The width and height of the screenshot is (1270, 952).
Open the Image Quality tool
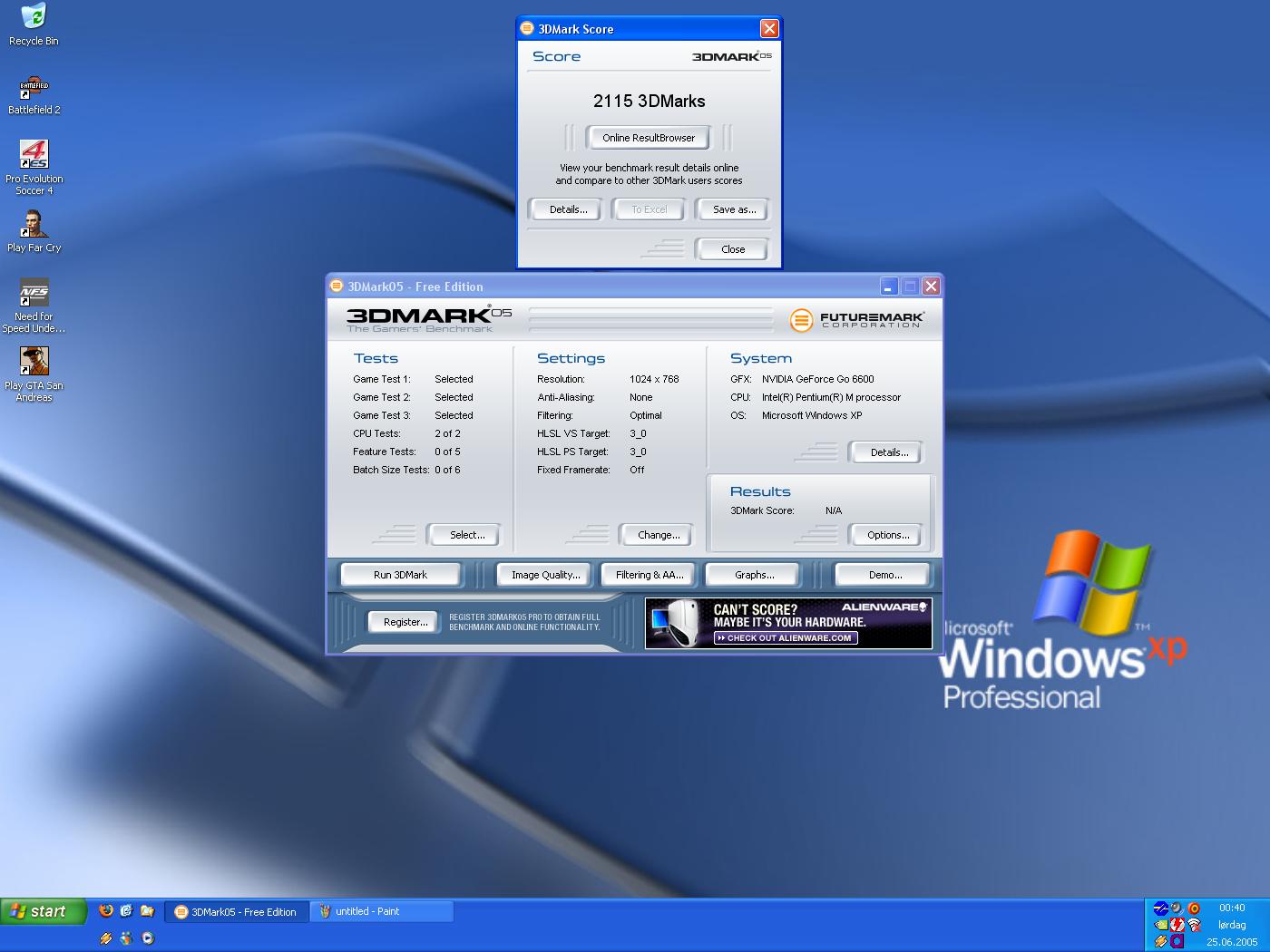(x=545, y=575)
